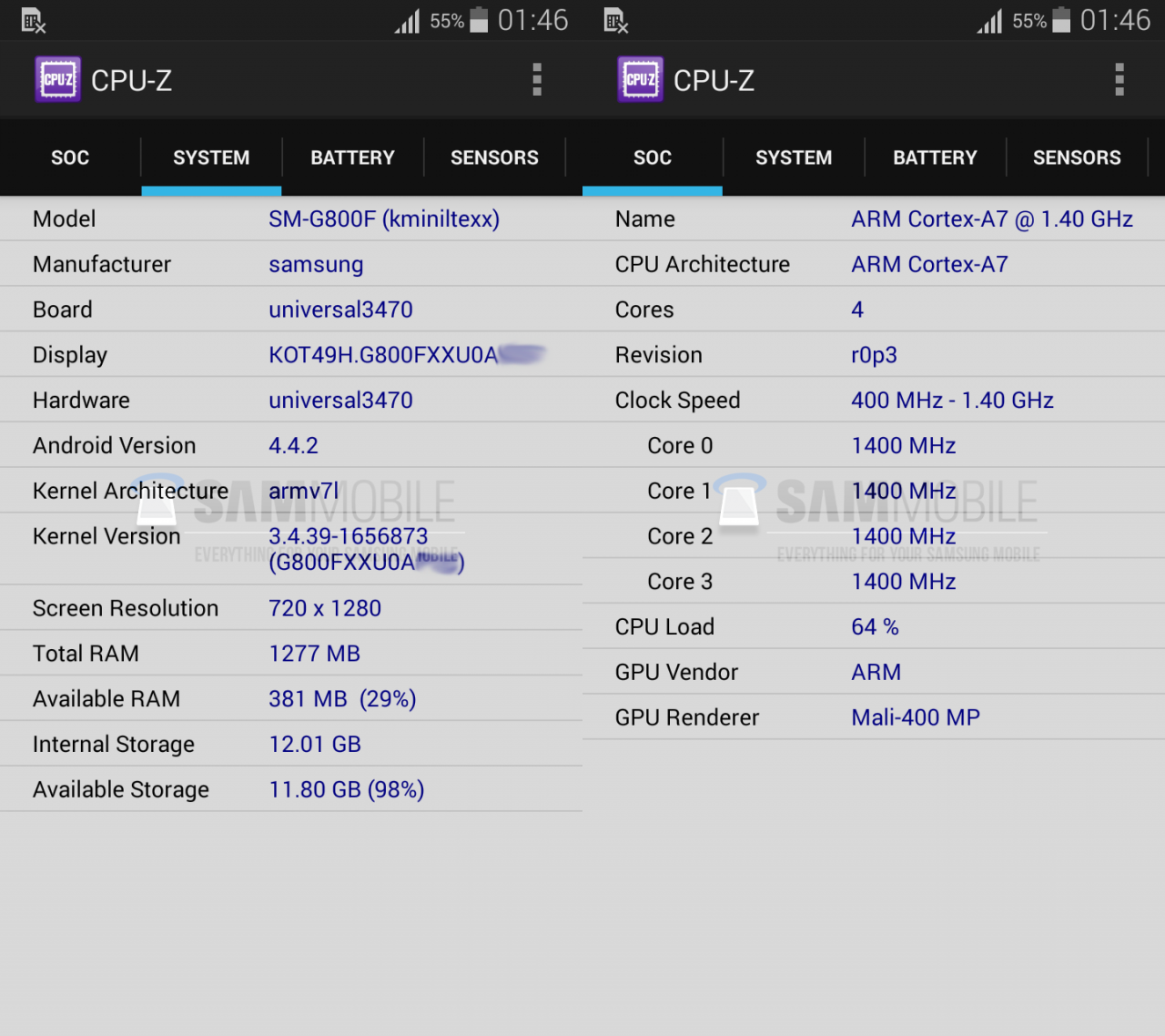
Task: Select Available RAM 381 MB (29%)
Action: pos(342,699)
